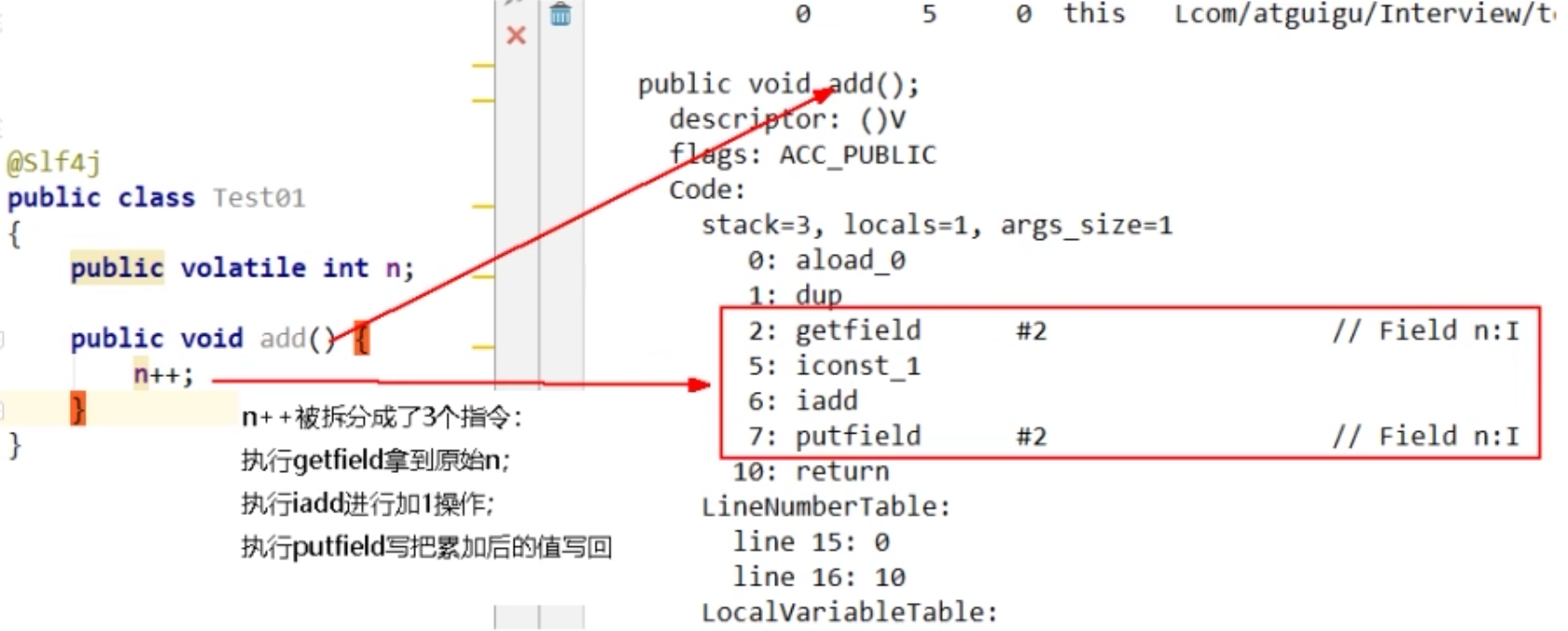Click the LocalVariableTable label
This screenshot has height=631, width=1568.
849,612
